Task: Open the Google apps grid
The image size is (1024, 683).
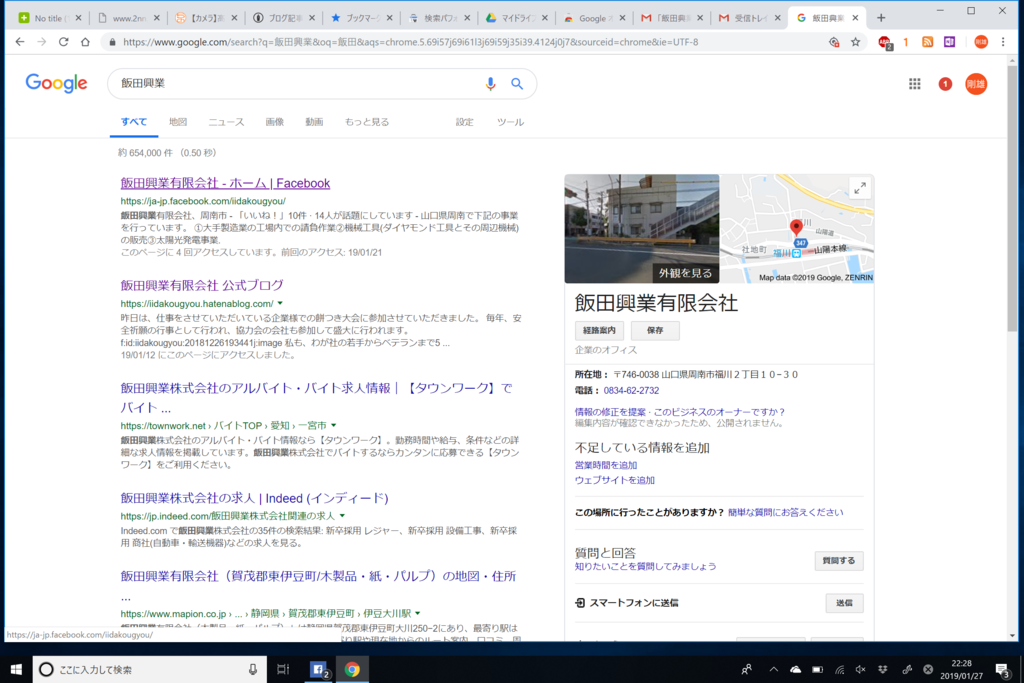Action: pyautogui.click(x=914, y=84)
